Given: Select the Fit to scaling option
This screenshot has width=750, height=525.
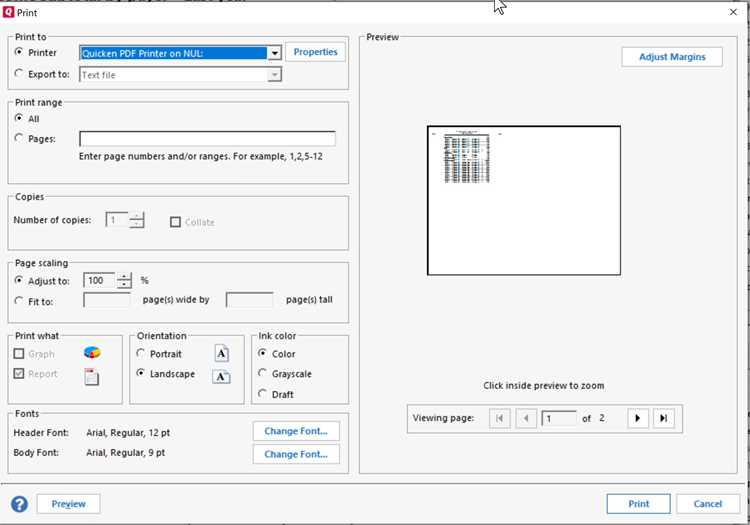Looking at the screenshot, I should click(19, 301).
